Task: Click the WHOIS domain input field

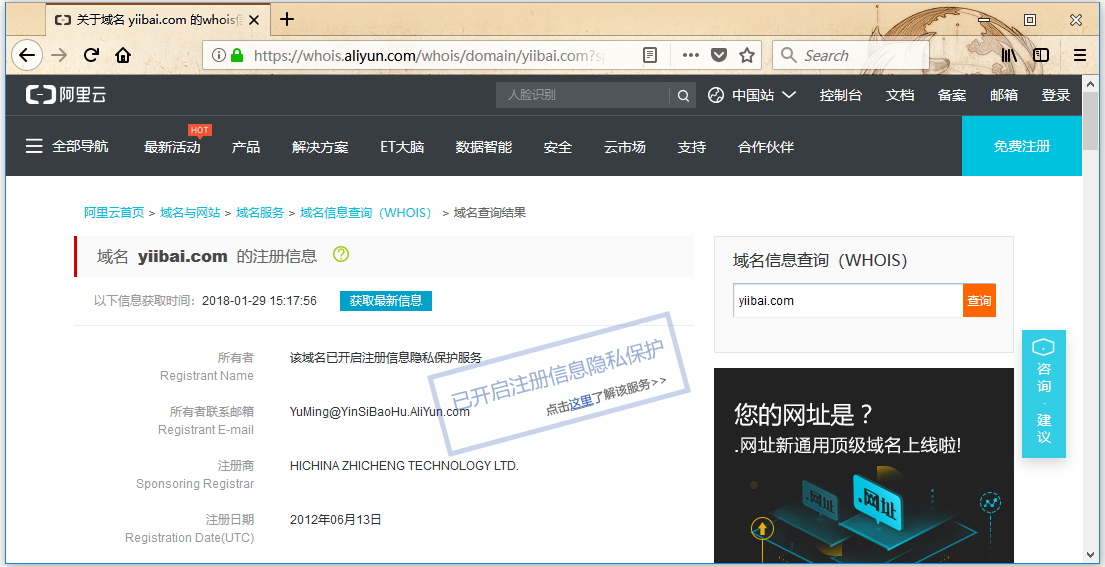Action: tap(847, 301)
